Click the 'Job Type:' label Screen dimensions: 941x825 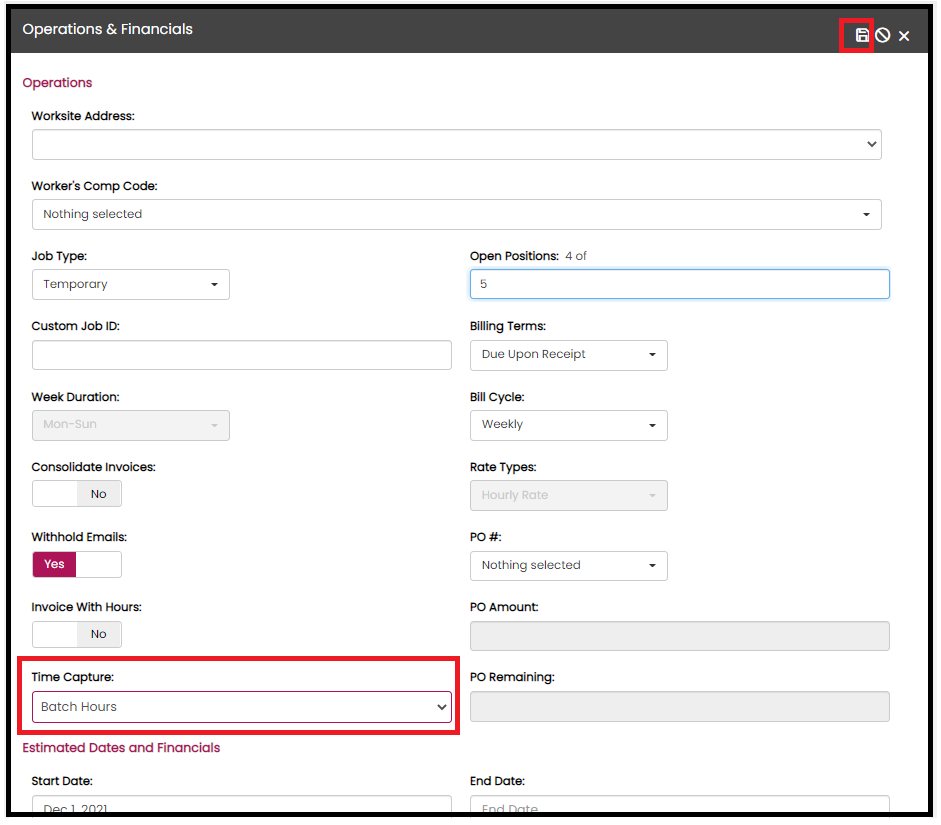[x=59, y=256]
